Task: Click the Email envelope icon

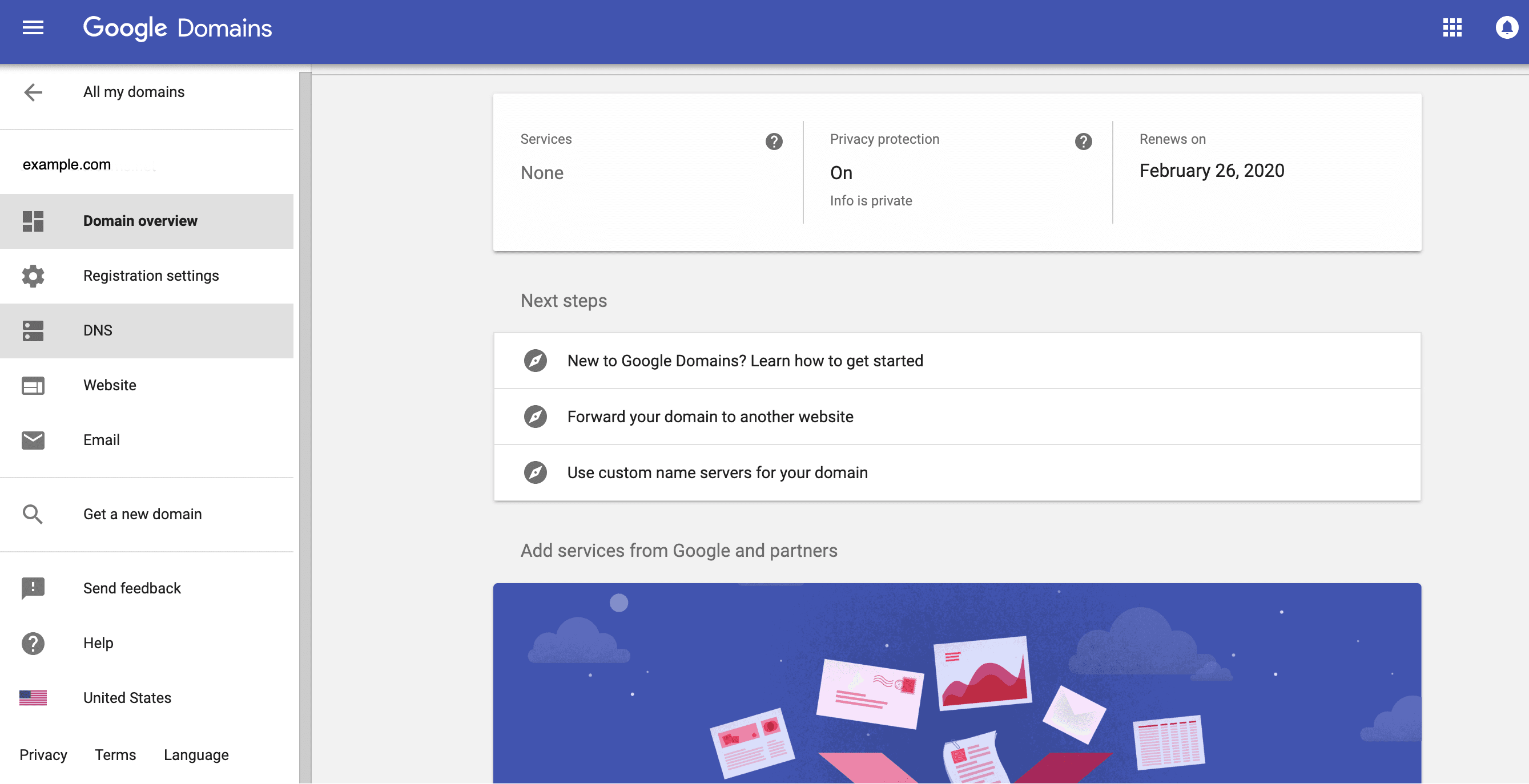Action: coord(33,440)
